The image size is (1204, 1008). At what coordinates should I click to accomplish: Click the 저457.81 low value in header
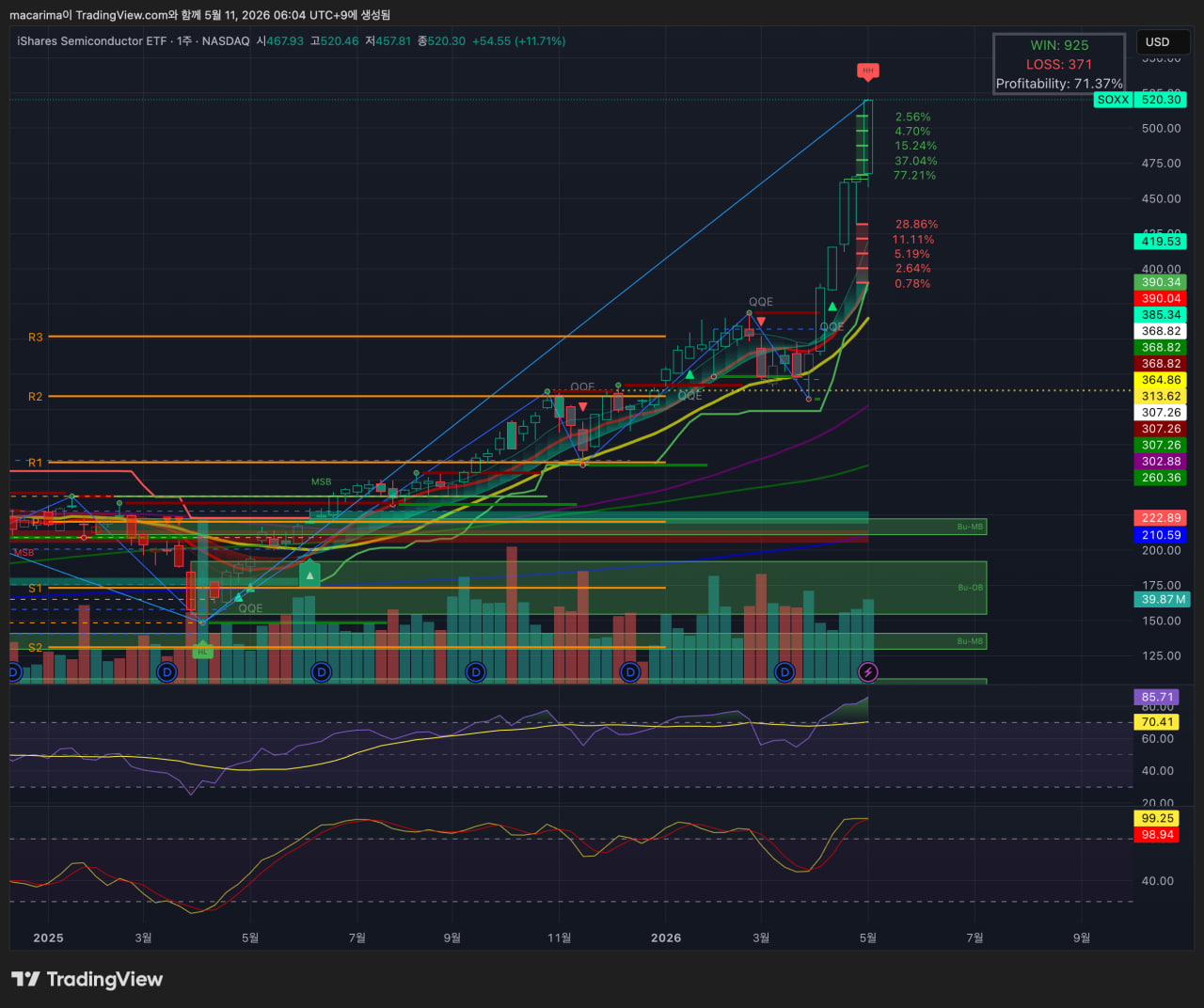tap(388, 41)
